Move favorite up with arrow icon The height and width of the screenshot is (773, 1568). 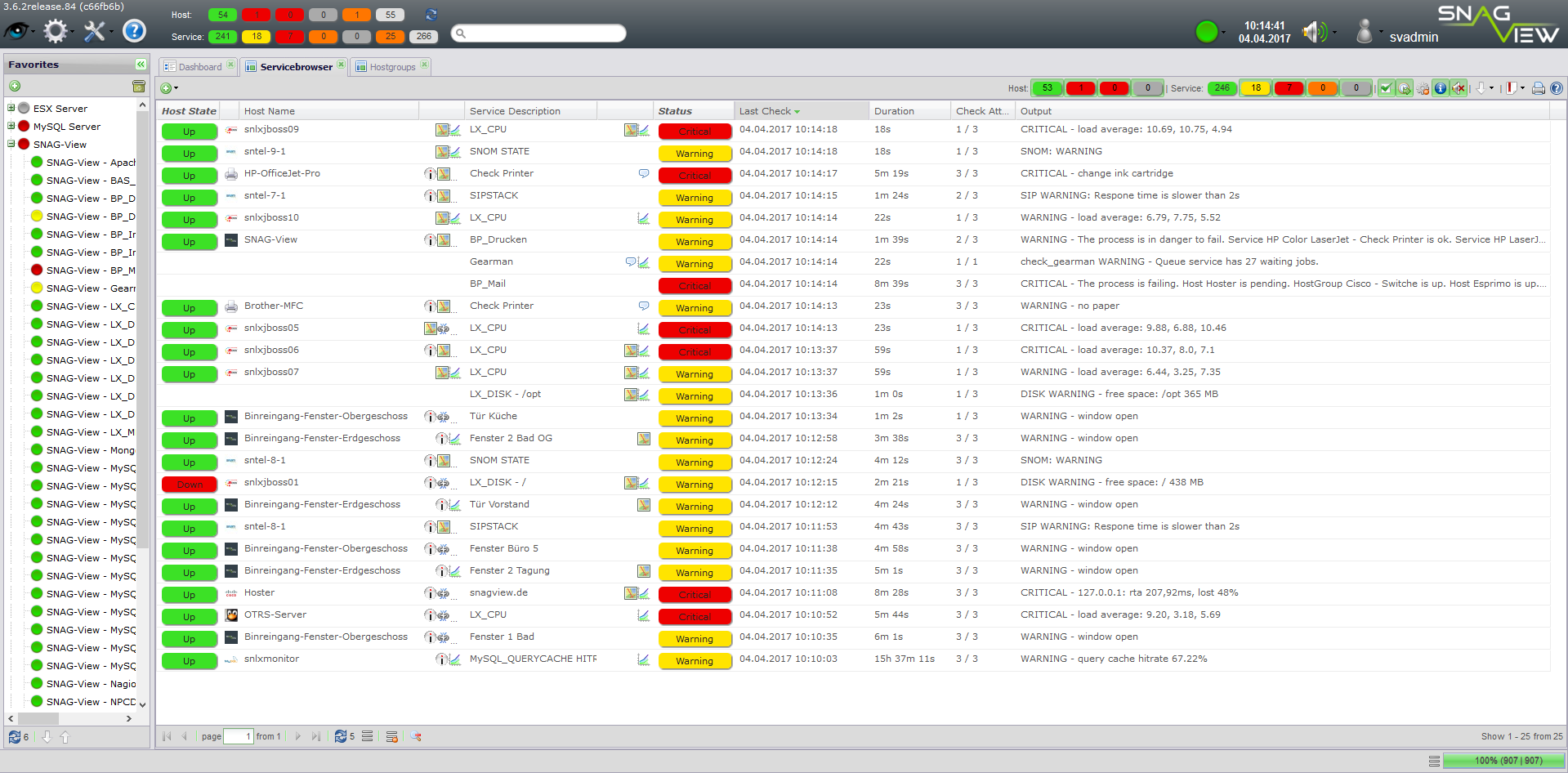coord(65,736)
